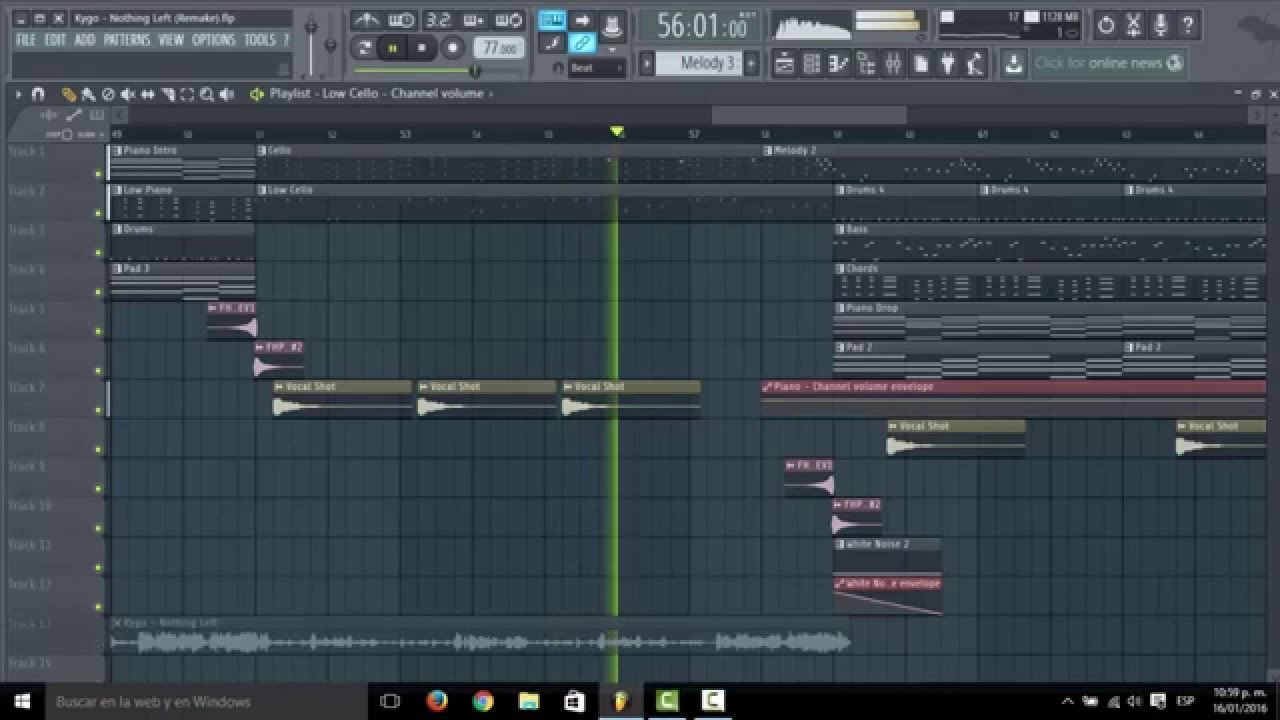Mute Track 1 using its green light

pos(98,173)
